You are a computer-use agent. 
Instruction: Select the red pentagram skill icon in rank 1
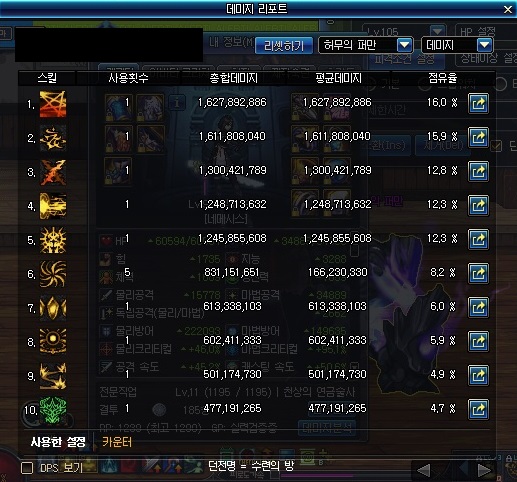53,104
